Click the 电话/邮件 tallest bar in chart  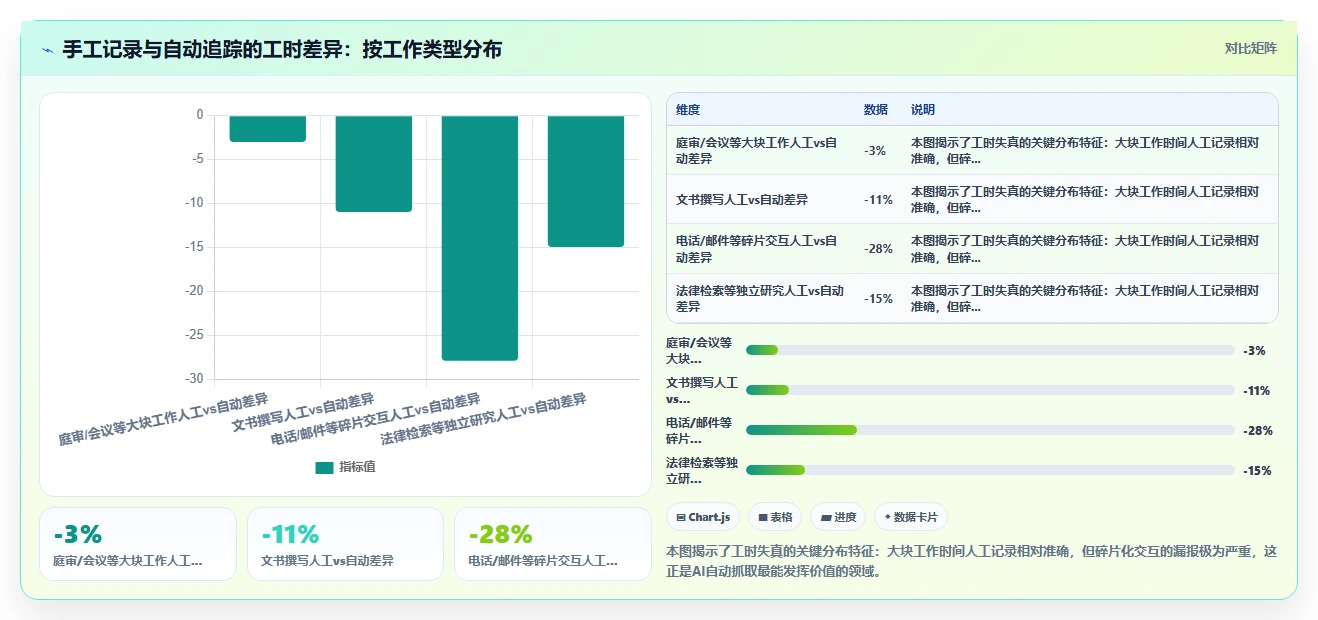point(479,238)
